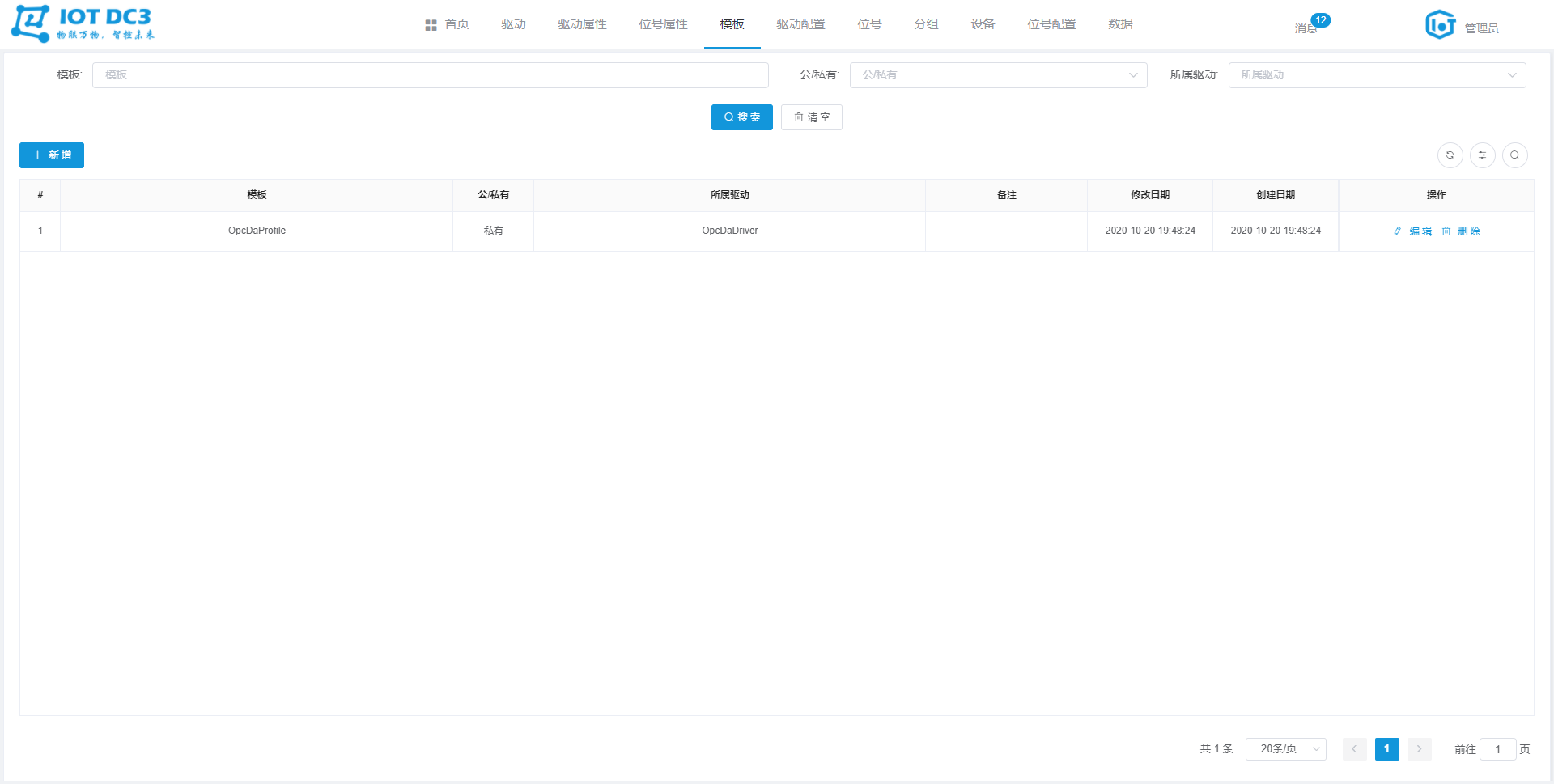Switch to the 驱动配置 tab
This screenshot has height=784, width=1554.
click(x=800, y=24)
